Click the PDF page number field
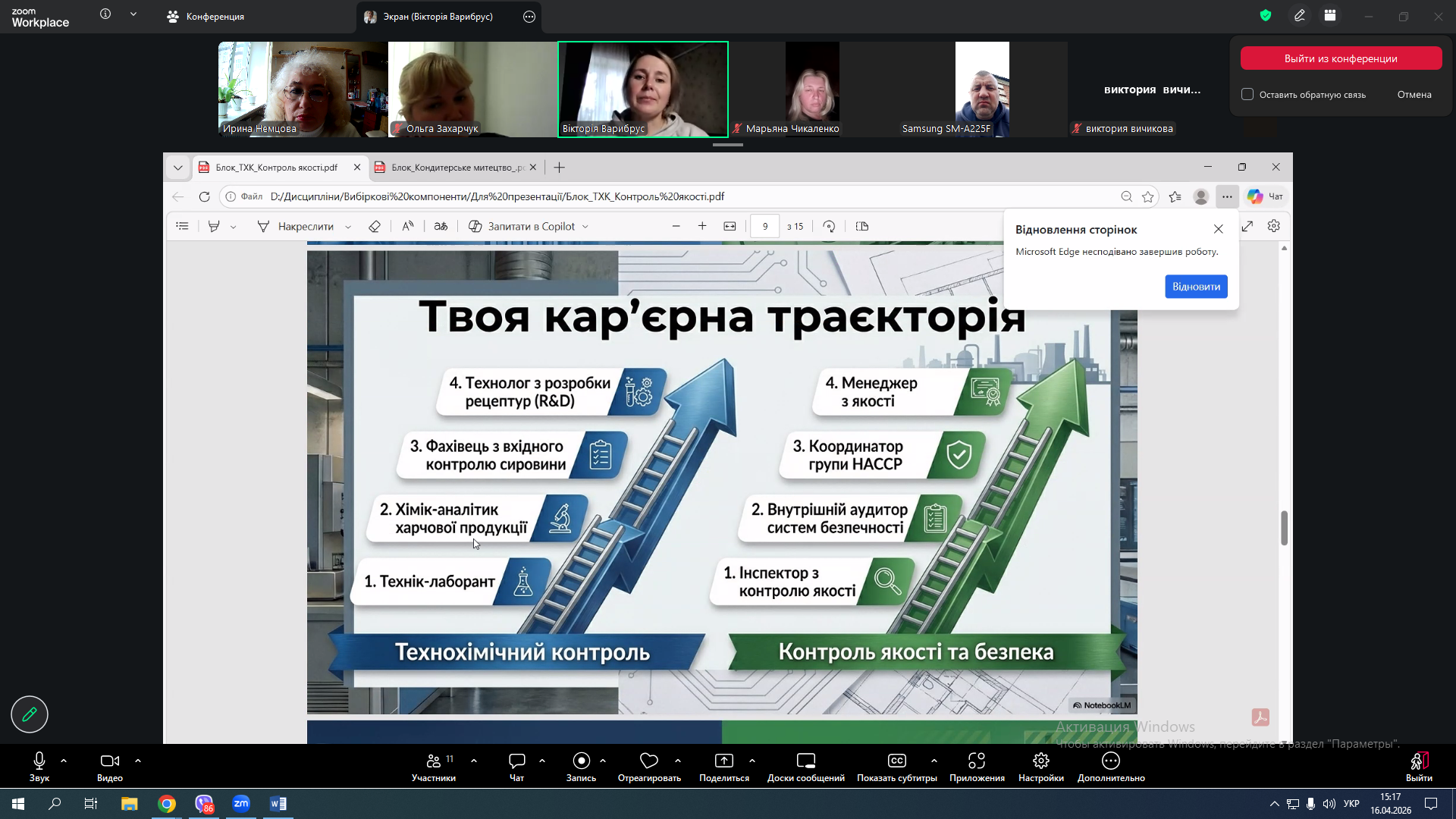The height and width of the screenshot is (819, 1456). tap(764, 227)
